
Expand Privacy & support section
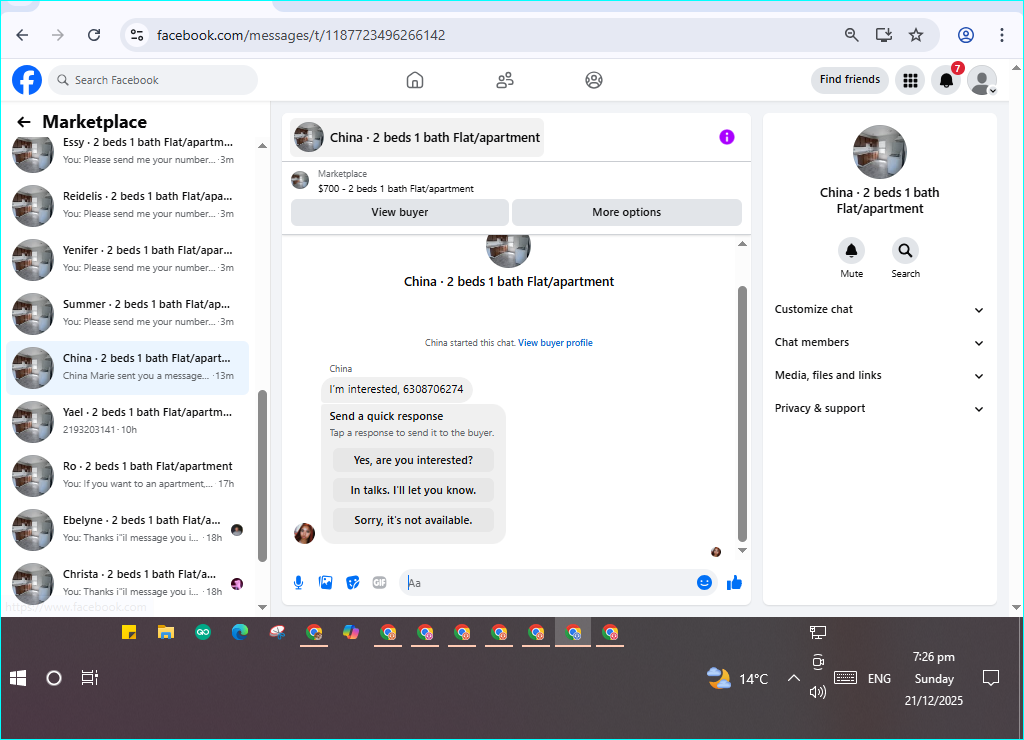point(879,408)
